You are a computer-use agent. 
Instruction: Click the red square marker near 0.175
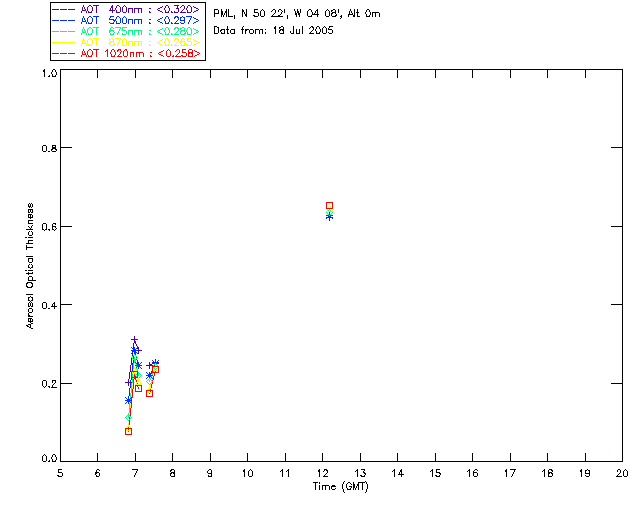pyautogui.click(x=149, y=393)
